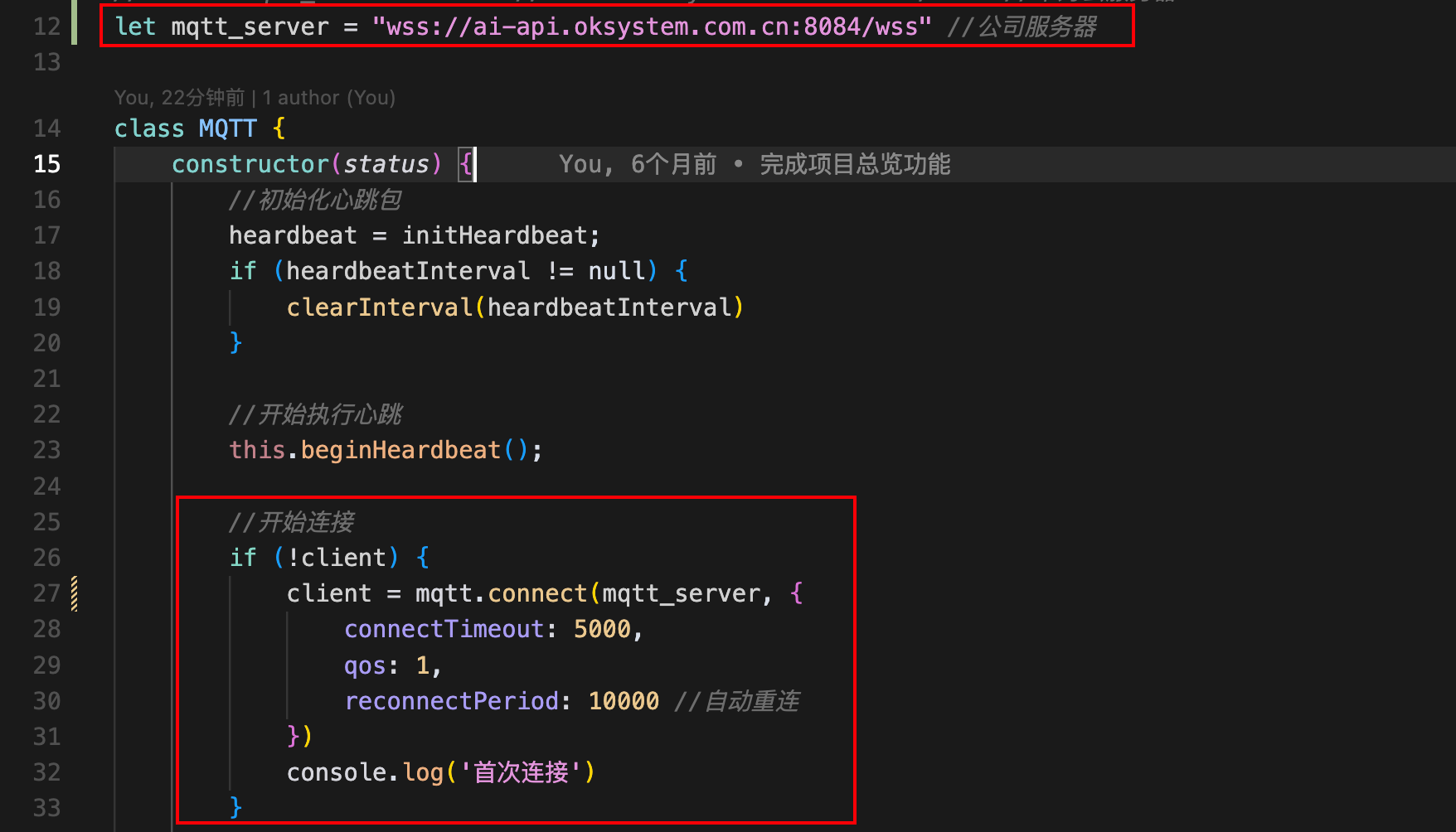Screen dimensions: 1456x832
Task: Click the git blame note "完成项目总览功能"
Action: (x=855, y=164)
